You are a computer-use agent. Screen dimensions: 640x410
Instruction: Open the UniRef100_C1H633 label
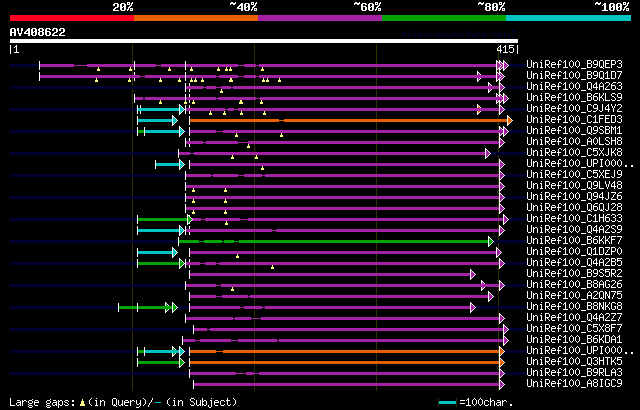574,219
